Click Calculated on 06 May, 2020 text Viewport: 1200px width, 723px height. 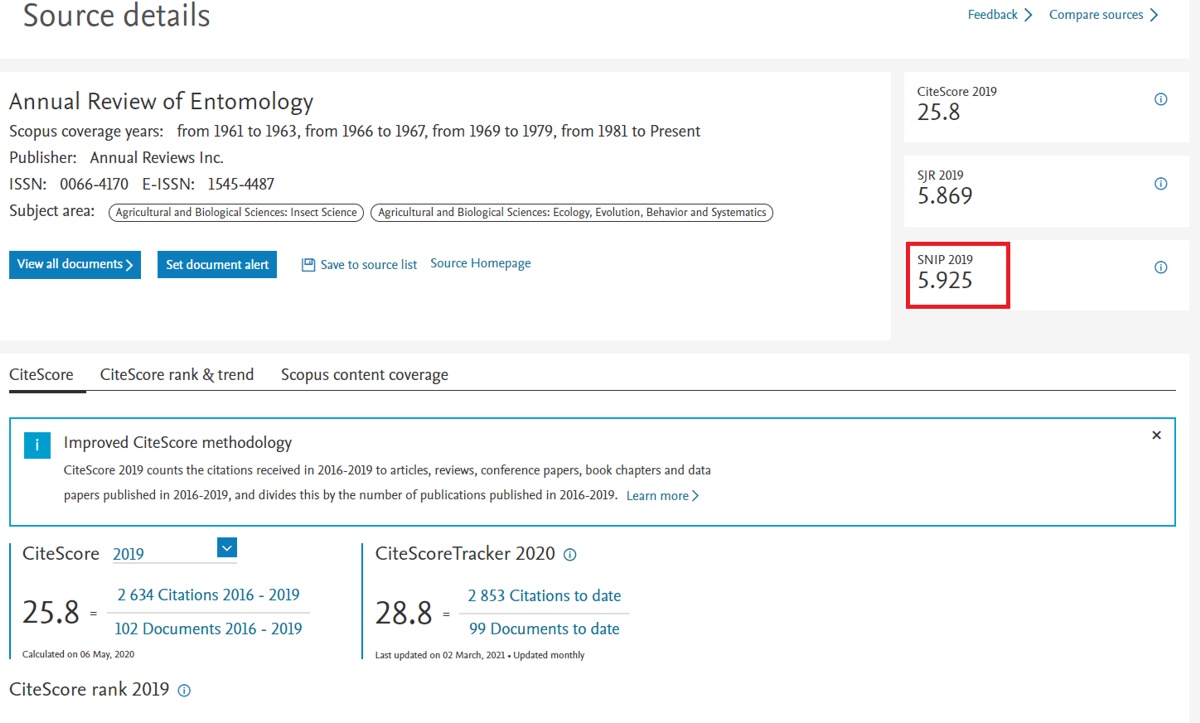[78, 654]
